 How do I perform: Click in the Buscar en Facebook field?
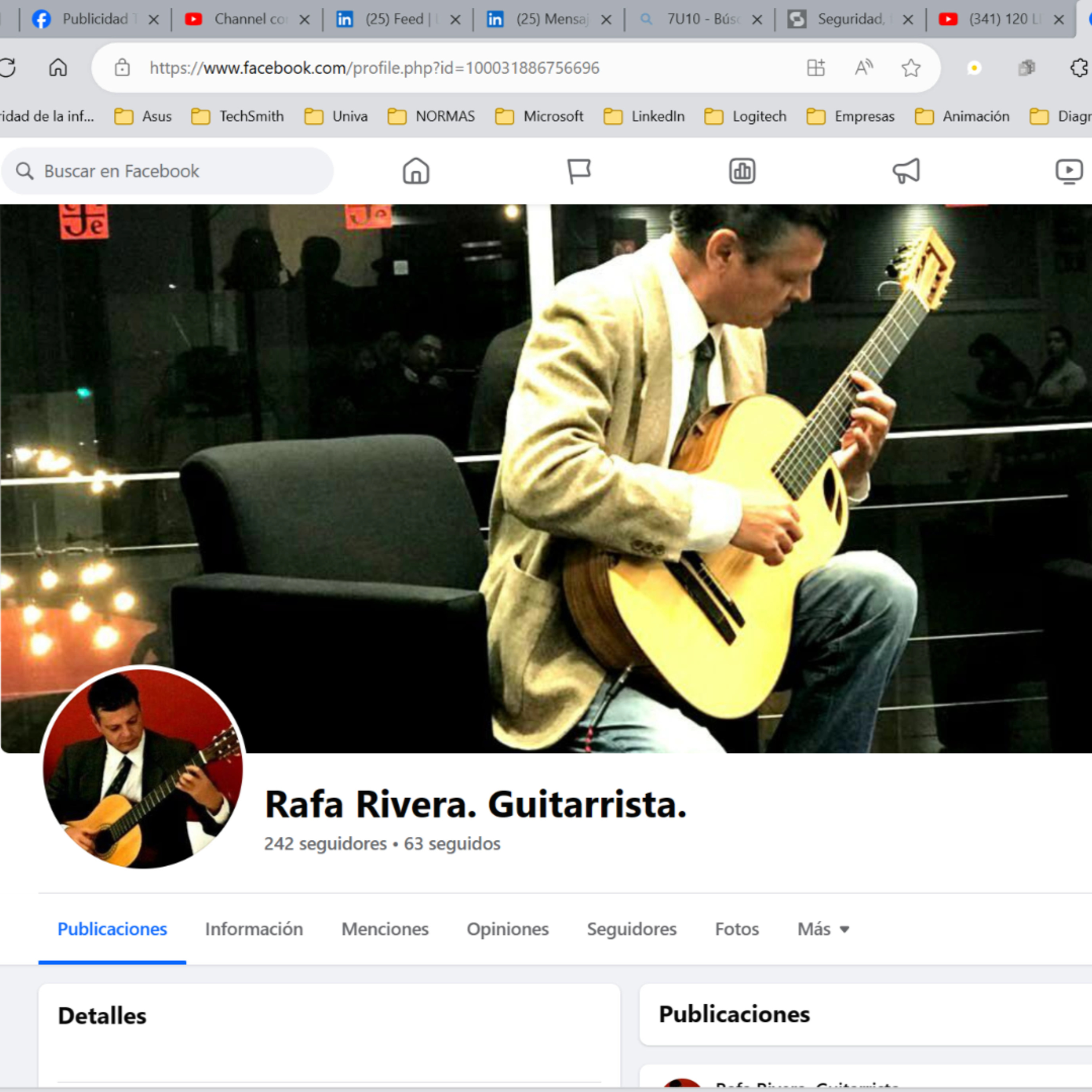pyautogui.click(x=167, y=171)
